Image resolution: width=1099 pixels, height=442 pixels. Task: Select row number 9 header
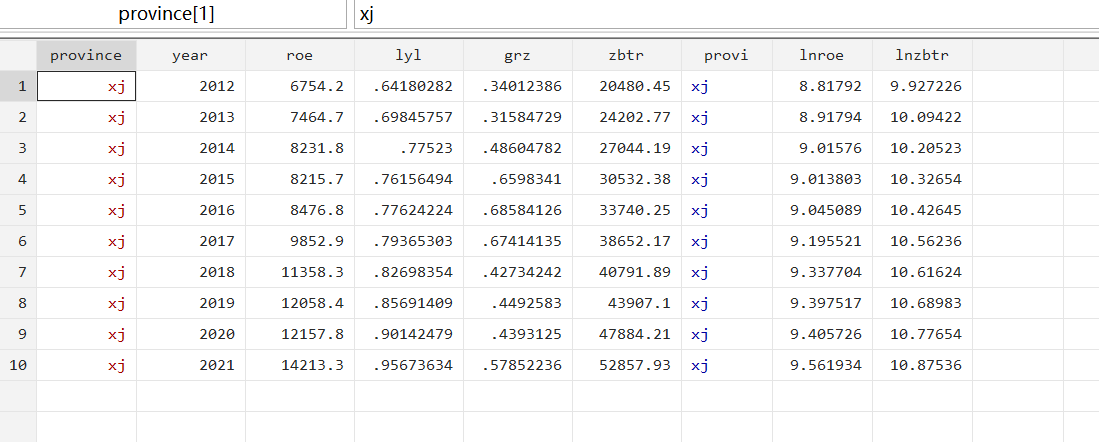[18, 334]
